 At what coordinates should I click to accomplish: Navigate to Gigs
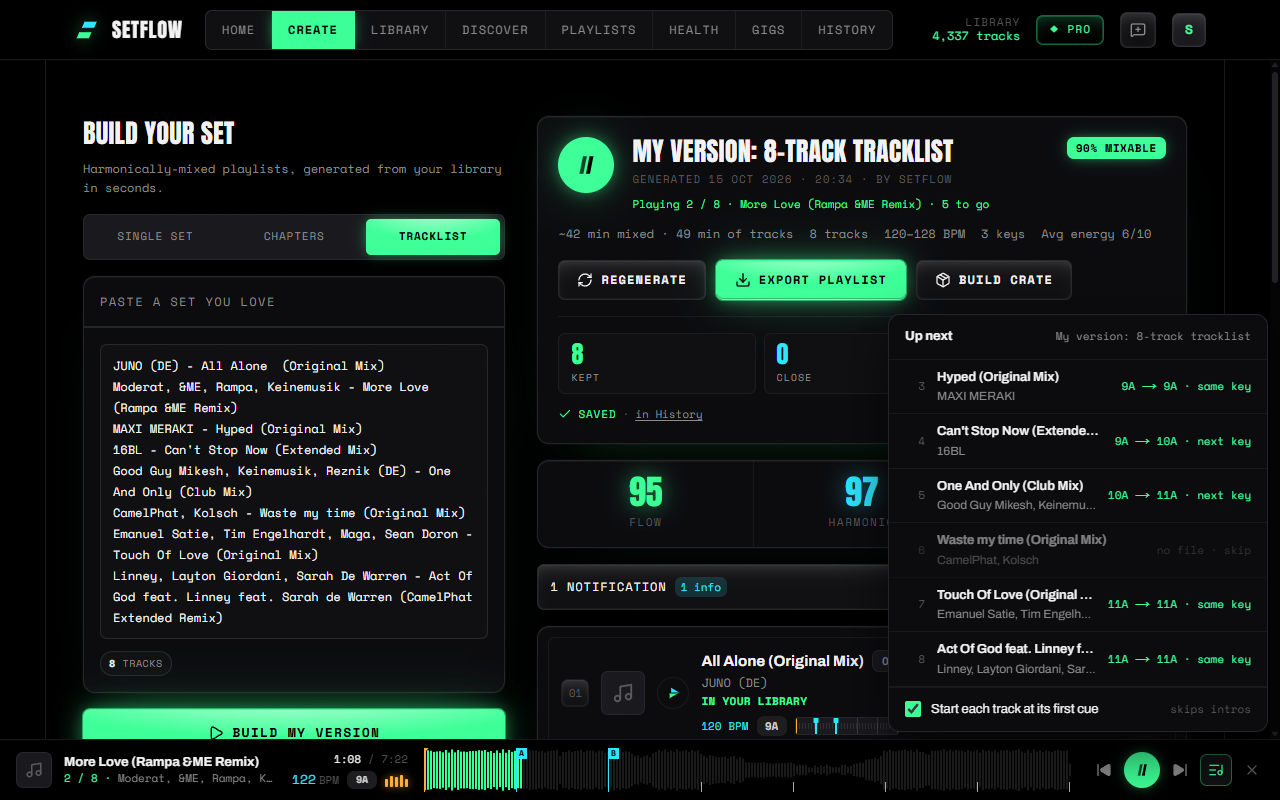(768, 30)
